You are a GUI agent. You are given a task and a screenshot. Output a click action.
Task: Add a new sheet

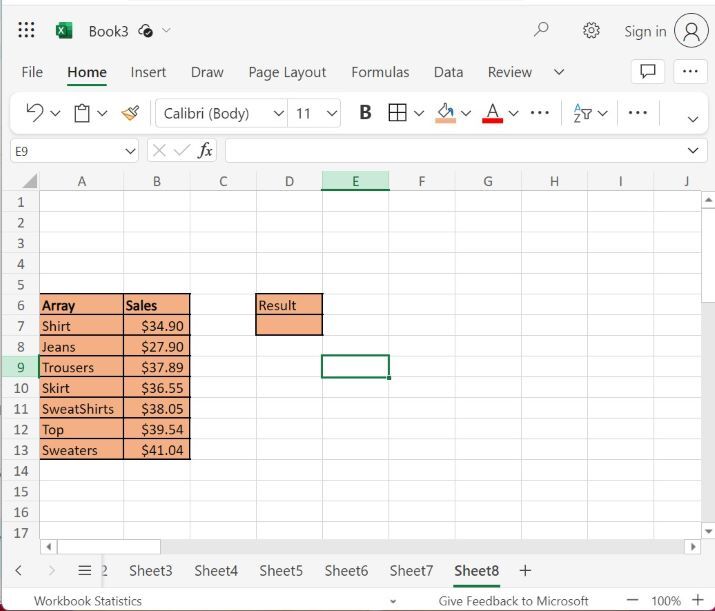tap(525, 570)
